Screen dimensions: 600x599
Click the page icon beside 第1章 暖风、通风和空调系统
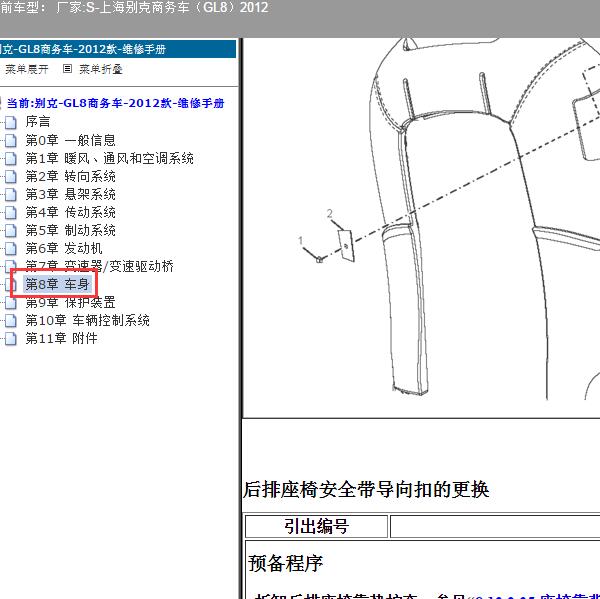(x=11, y=158)
